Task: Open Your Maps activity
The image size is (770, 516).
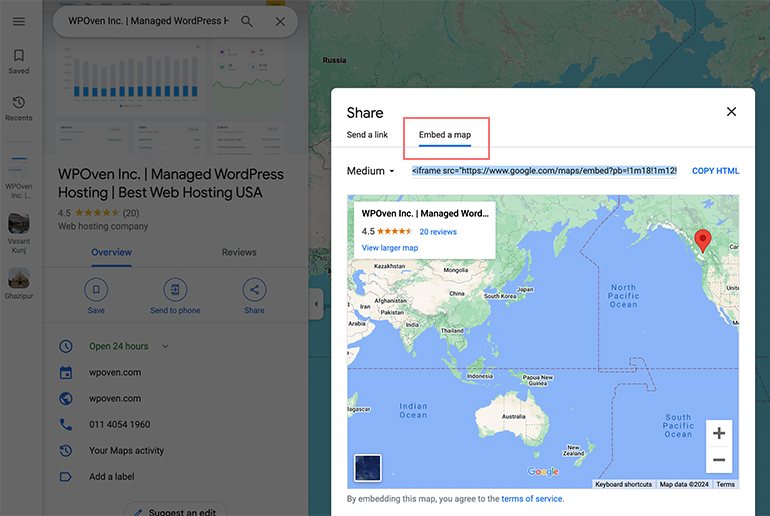Action: point(126,451)
